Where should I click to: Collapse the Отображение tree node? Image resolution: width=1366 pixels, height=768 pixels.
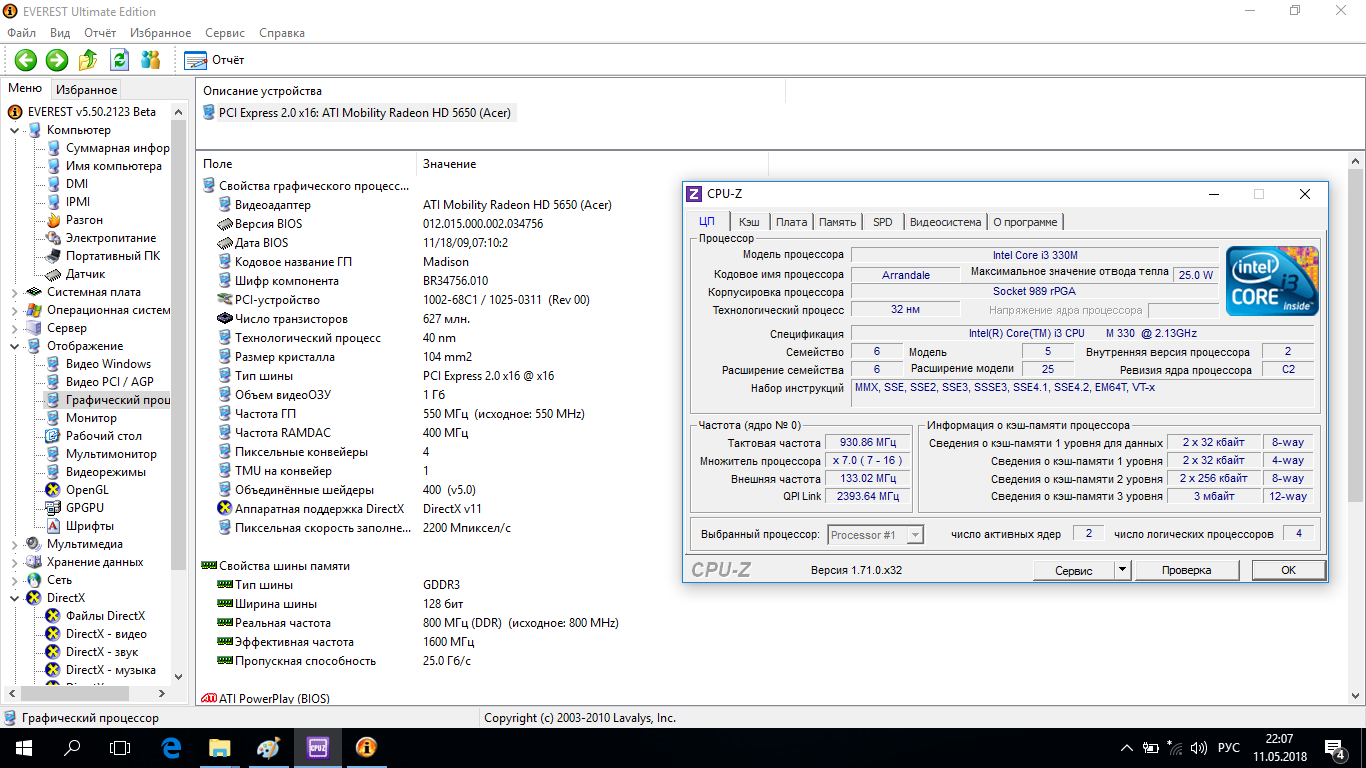(x=15, y=346)
